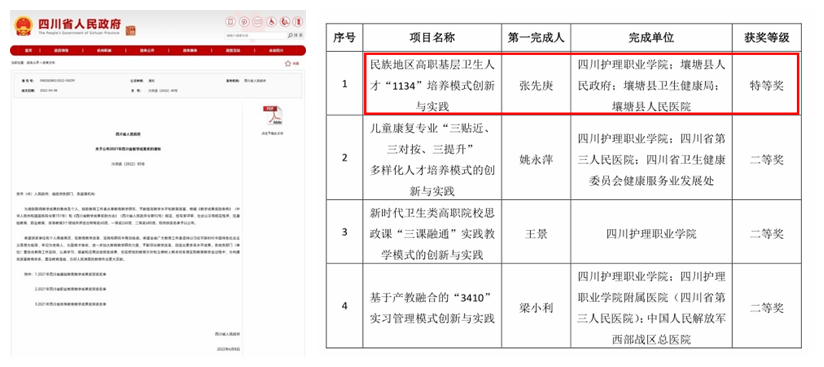The height and width of the screenshot is (367, 824).
Task: Click the last circular icon in header row
Action: [x=298, y=22]
